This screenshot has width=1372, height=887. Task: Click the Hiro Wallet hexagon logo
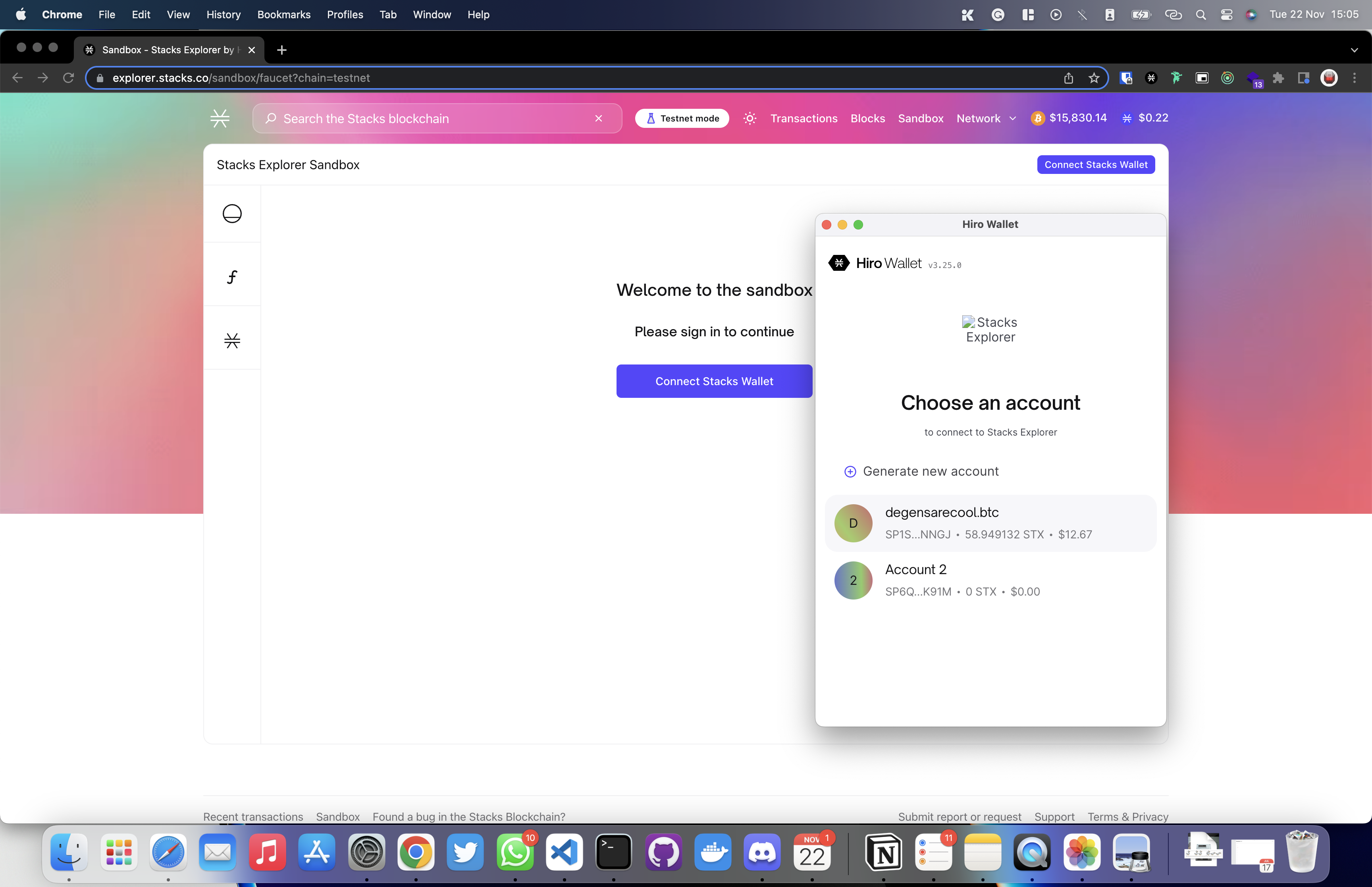click(x=838, y=263)
